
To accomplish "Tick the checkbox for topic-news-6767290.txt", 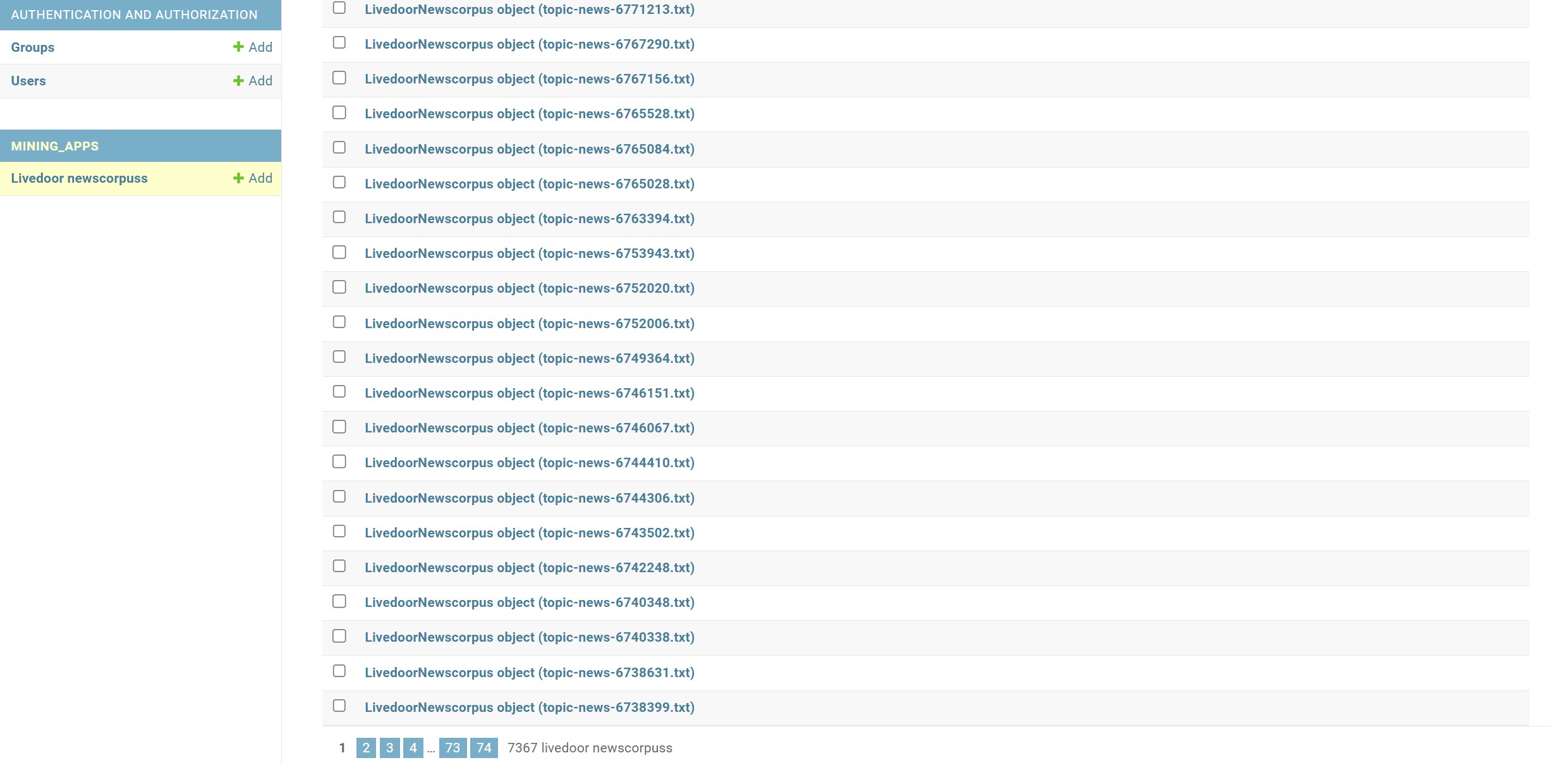I will click(x=339, y=42).
